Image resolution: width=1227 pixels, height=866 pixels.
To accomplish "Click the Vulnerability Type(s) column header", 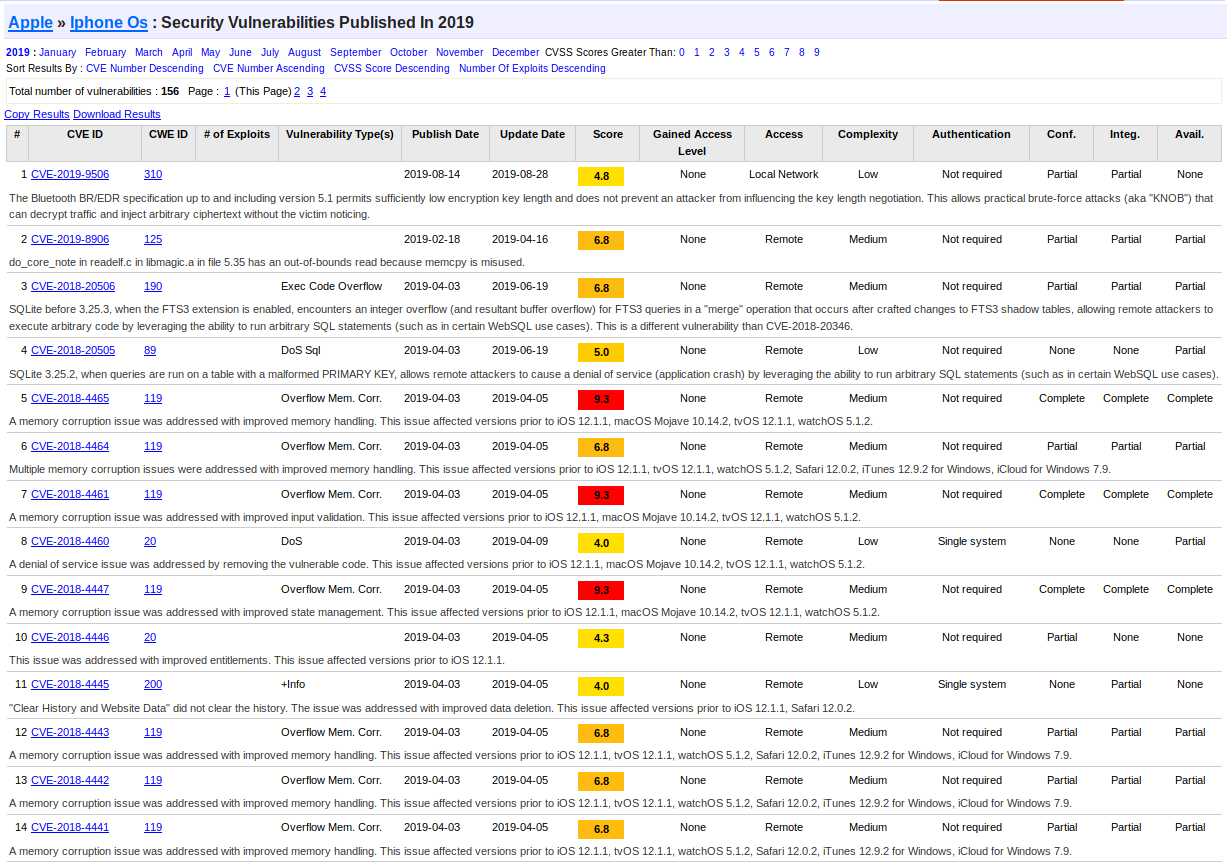I will (340, 134).
